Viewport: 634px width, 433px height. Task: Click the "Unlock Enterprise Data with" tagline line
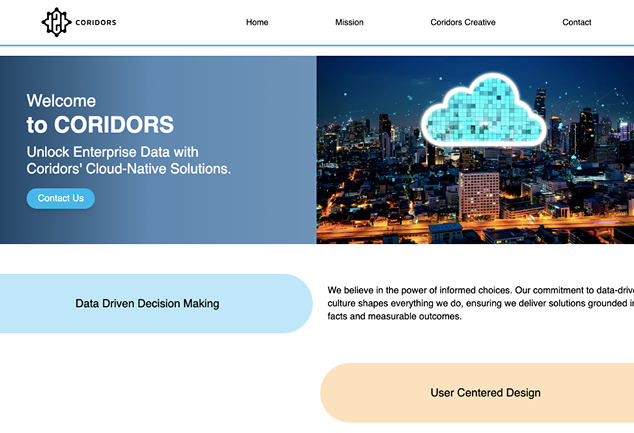click(113, 152)
